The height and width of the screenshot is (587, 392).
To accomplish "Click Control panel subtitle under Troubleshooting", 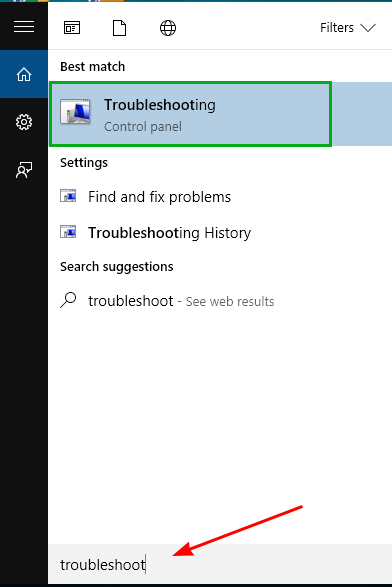I will pos(143,127).
